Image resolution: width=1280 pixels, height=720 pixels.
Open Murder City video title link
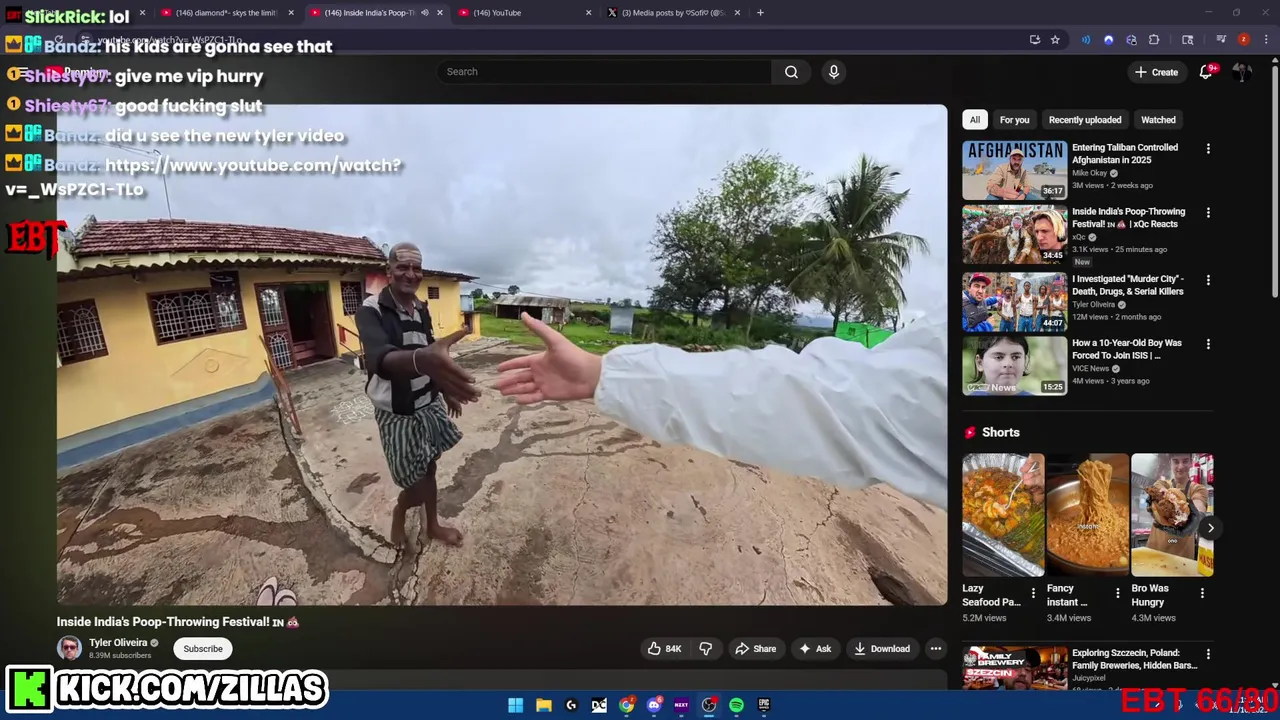[x=1128, y=285]
